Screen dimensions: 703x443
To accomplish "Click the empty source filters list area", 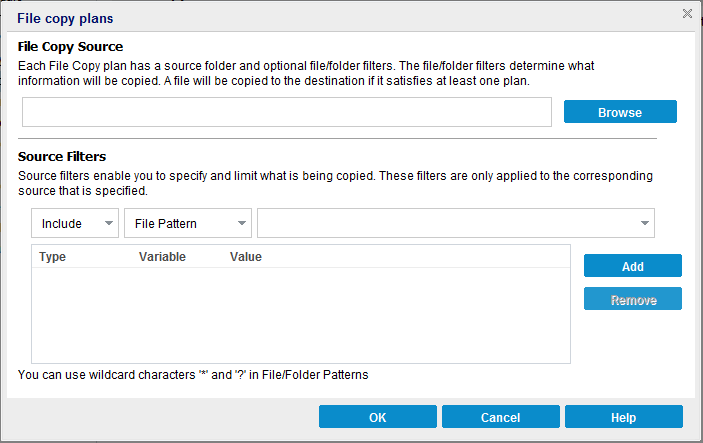I will 300,315.
